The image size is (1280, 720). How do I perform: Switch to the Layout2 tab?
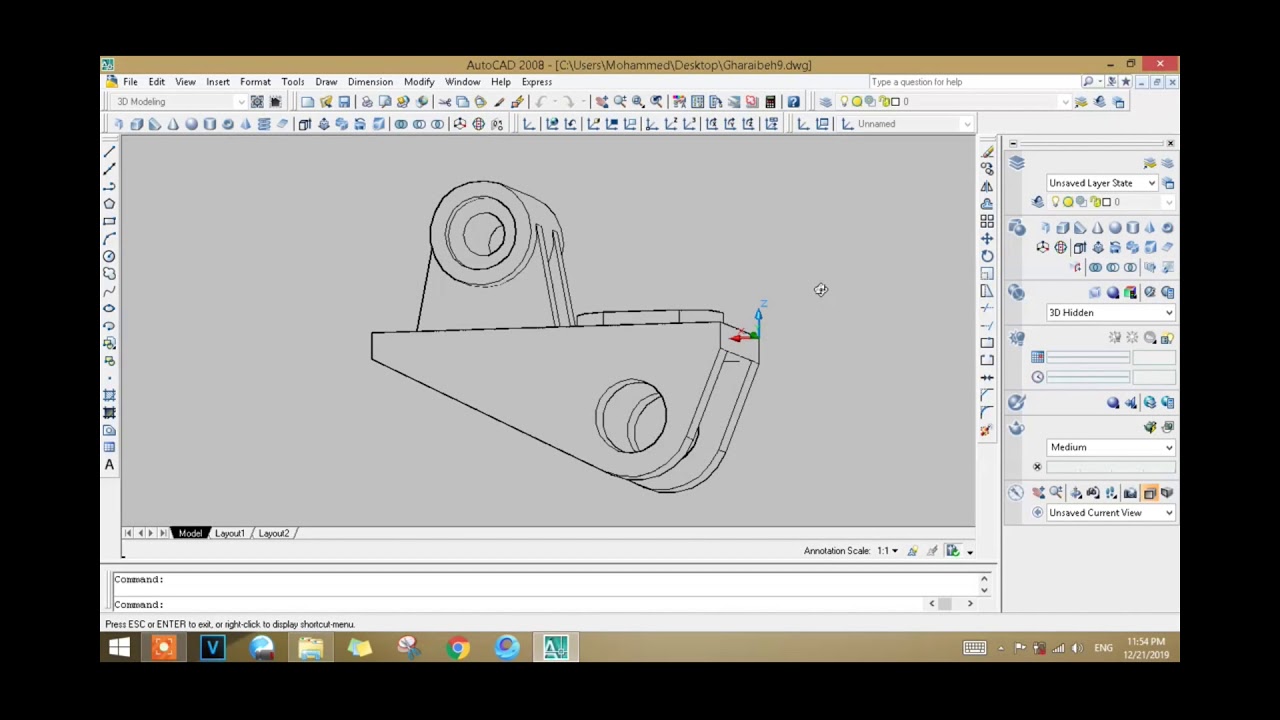coord(273,534)
